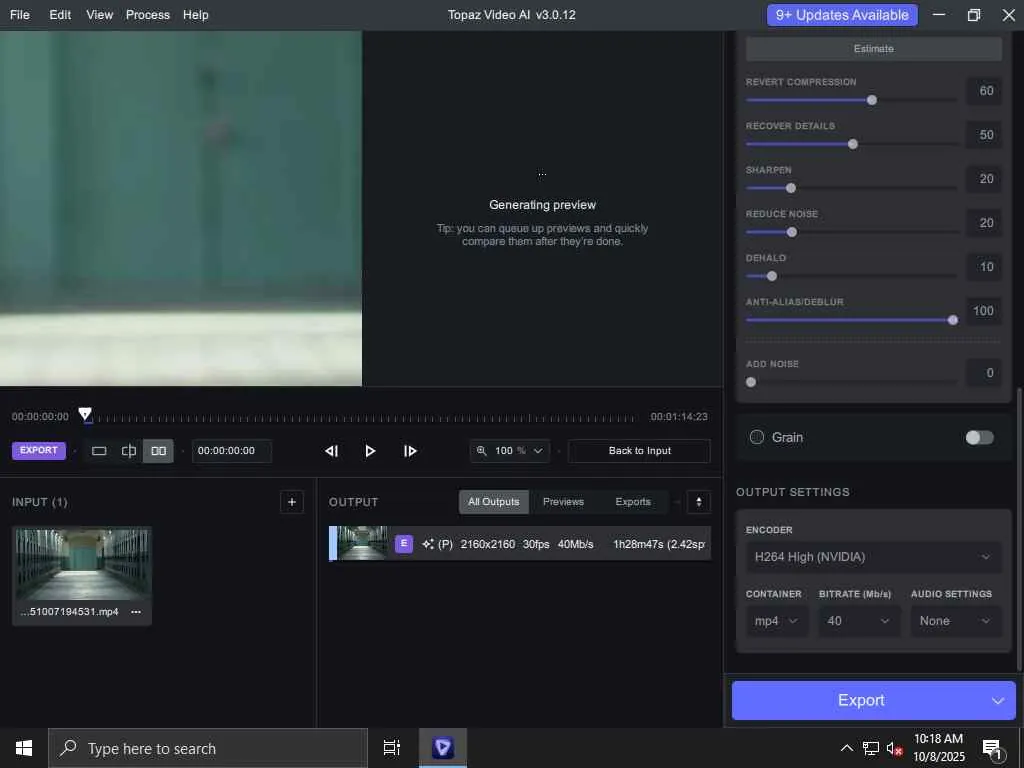Screen dimensions: 1024x768
Task: Edit the Recover Details value 50
Action: pyautogui.click(x=984, y=135)
